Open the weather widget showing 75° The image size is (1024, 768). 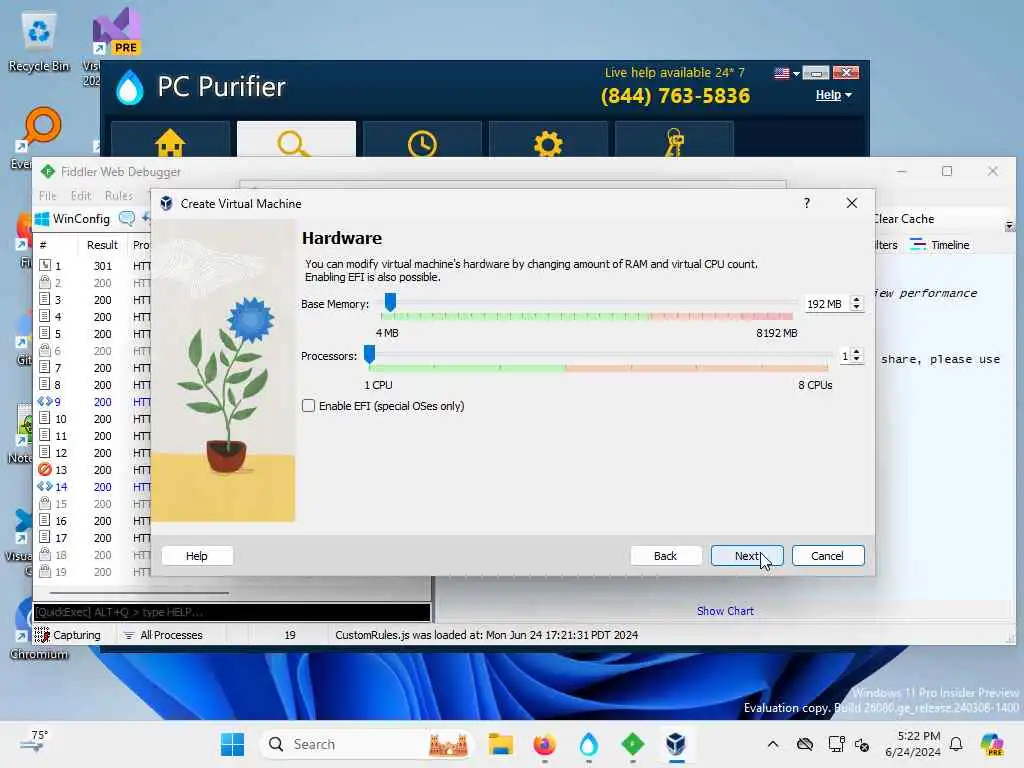[34, 742]
